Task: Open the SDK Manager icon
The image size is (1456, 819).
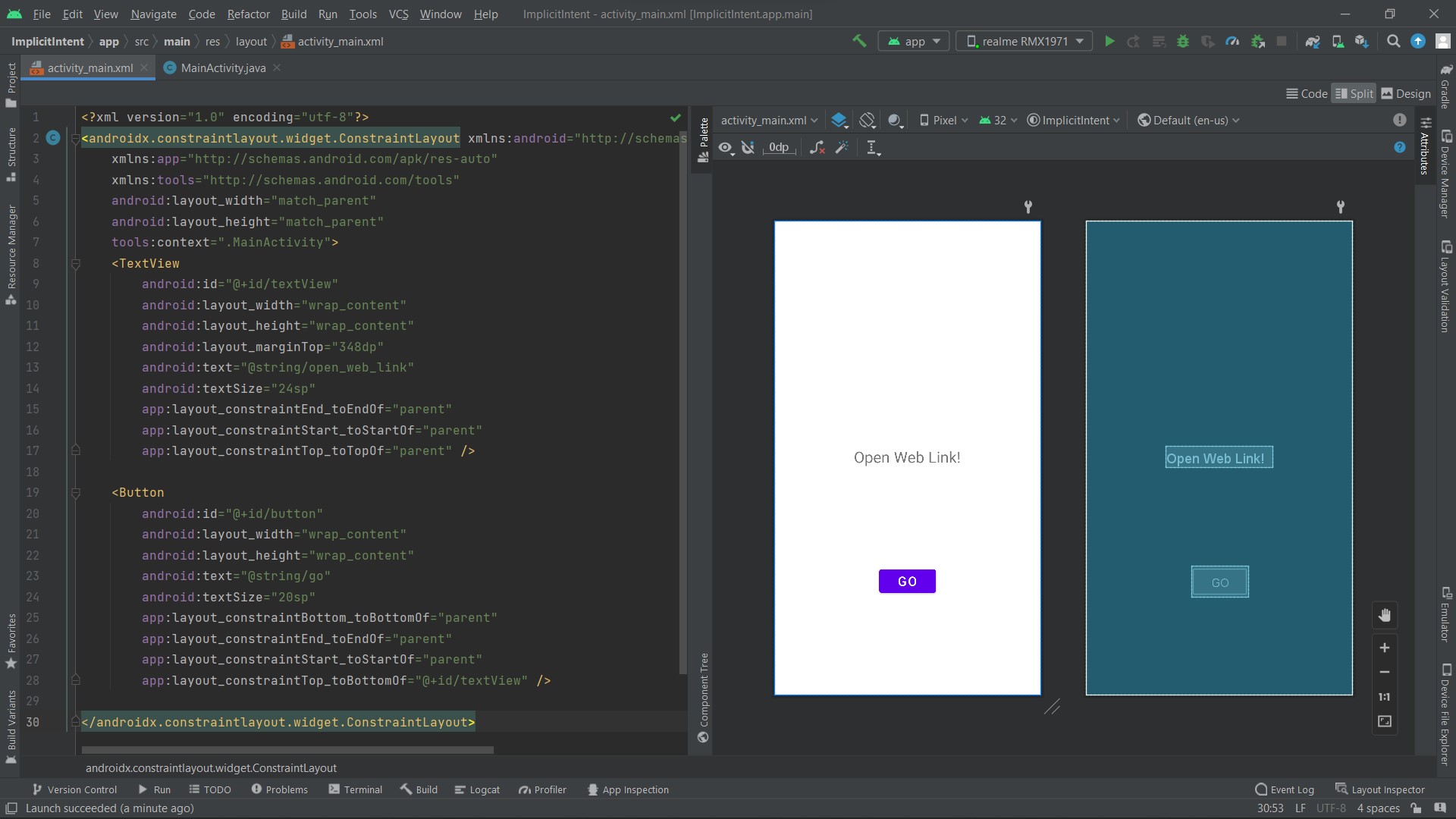Action: tap(1362, 42)
